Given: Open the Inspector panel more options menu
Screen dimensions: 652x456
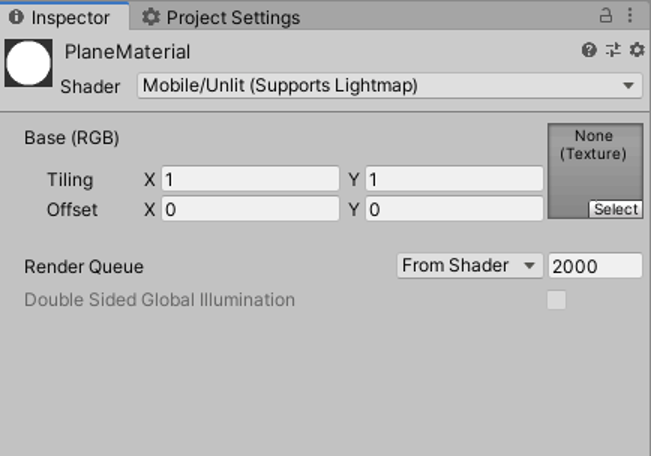Looking at the screenshot, I should pyautogui.click(x=630, y=16).
